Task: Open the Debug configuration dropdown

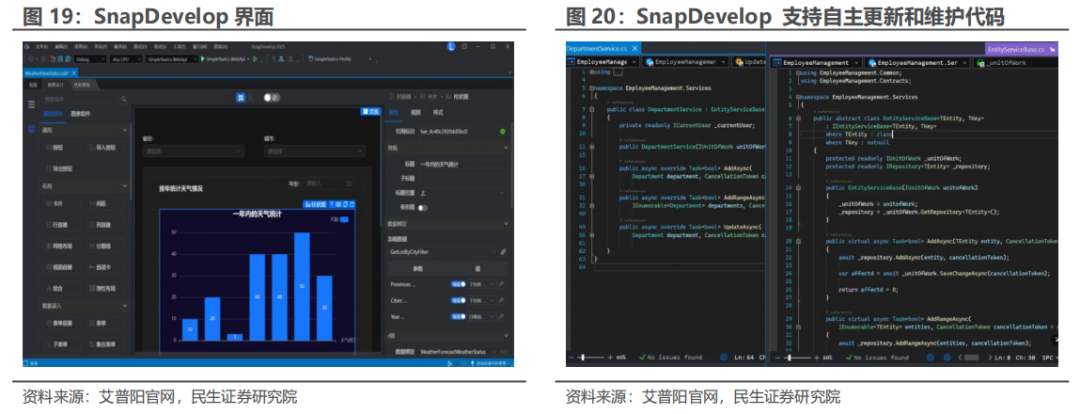Action: (90, 59)
